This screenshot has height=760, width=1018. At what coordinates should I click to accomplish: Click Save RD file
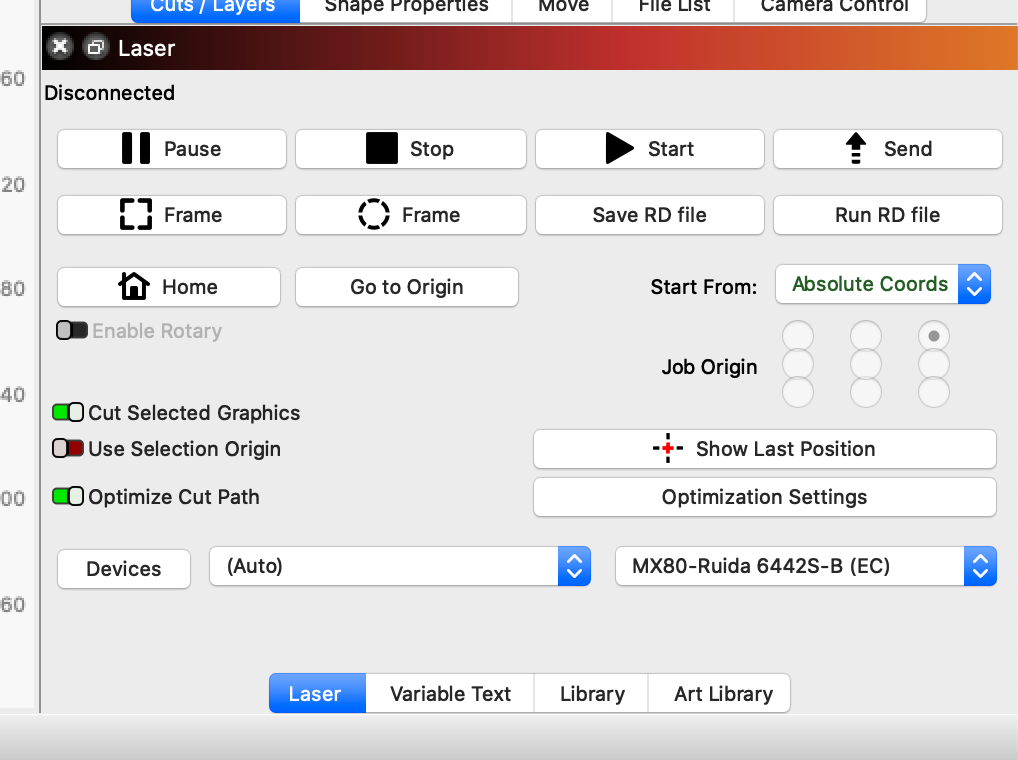tap(649, 215)
